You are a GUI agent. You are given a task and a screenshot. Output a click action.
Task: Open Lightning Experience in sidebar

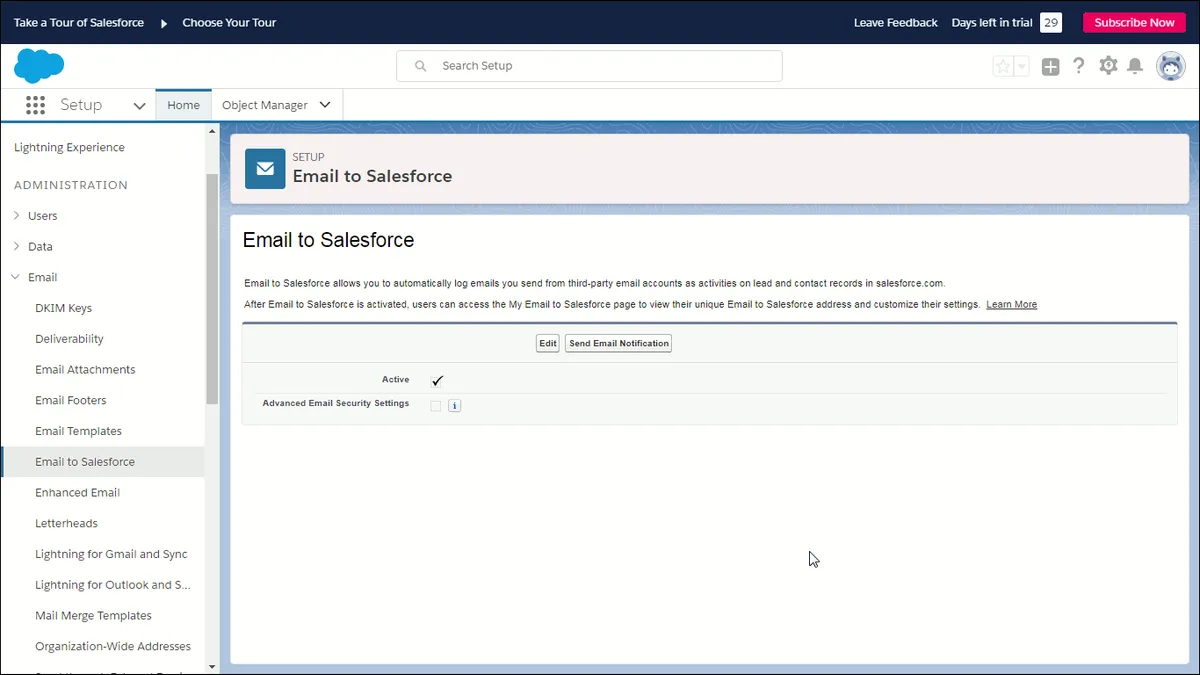(x=69, y=148)
